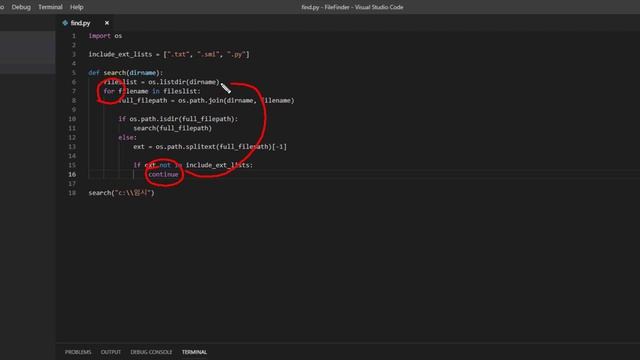Click line number 18 in the gutter

coord(72,193)
